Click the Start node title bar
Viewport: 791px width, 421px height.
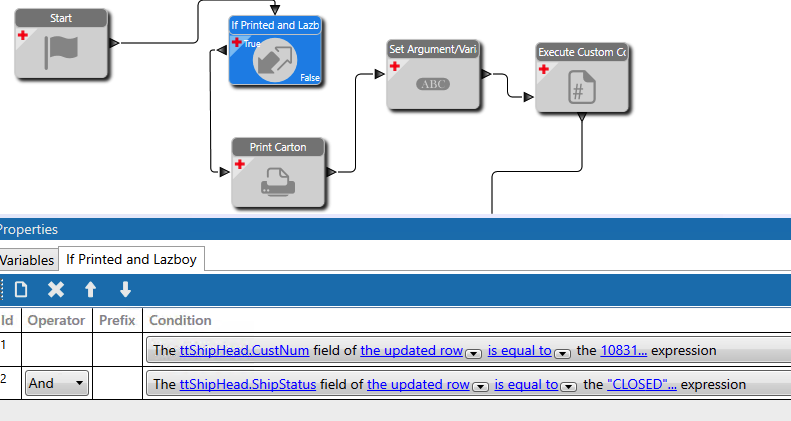coord(61,18)
